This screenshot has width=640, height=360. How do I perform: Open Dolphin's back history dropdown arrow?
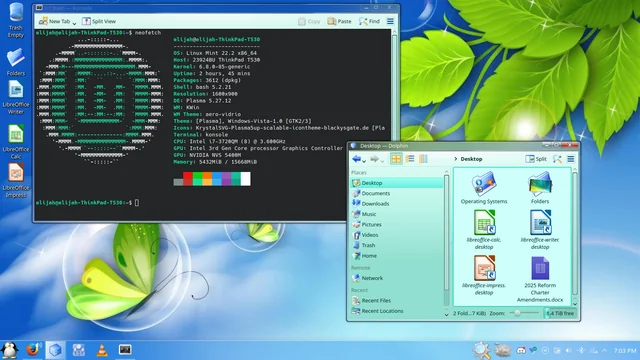pos(364,161)
